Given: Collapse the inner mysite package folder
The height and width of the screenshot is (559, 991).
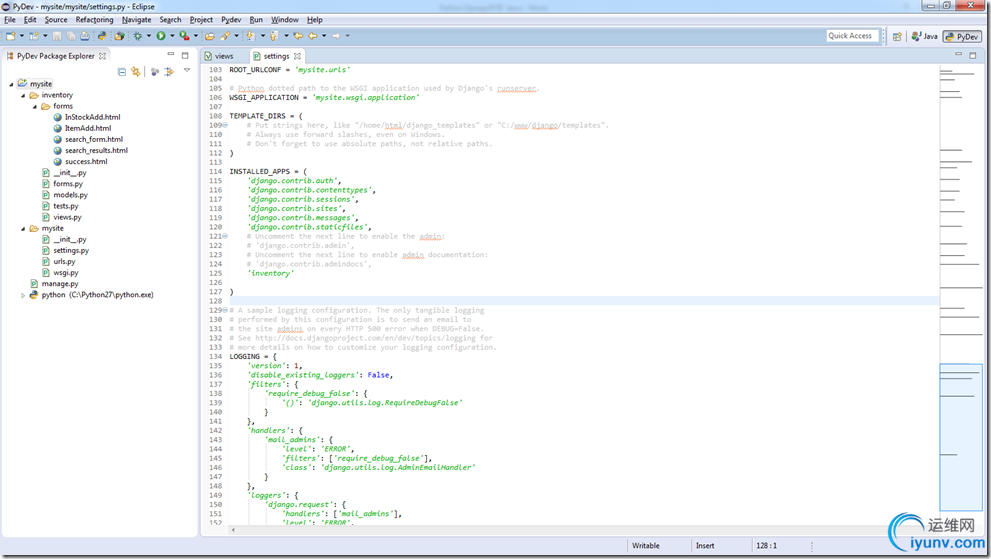Looking at the screenshot, I should 23,229.
